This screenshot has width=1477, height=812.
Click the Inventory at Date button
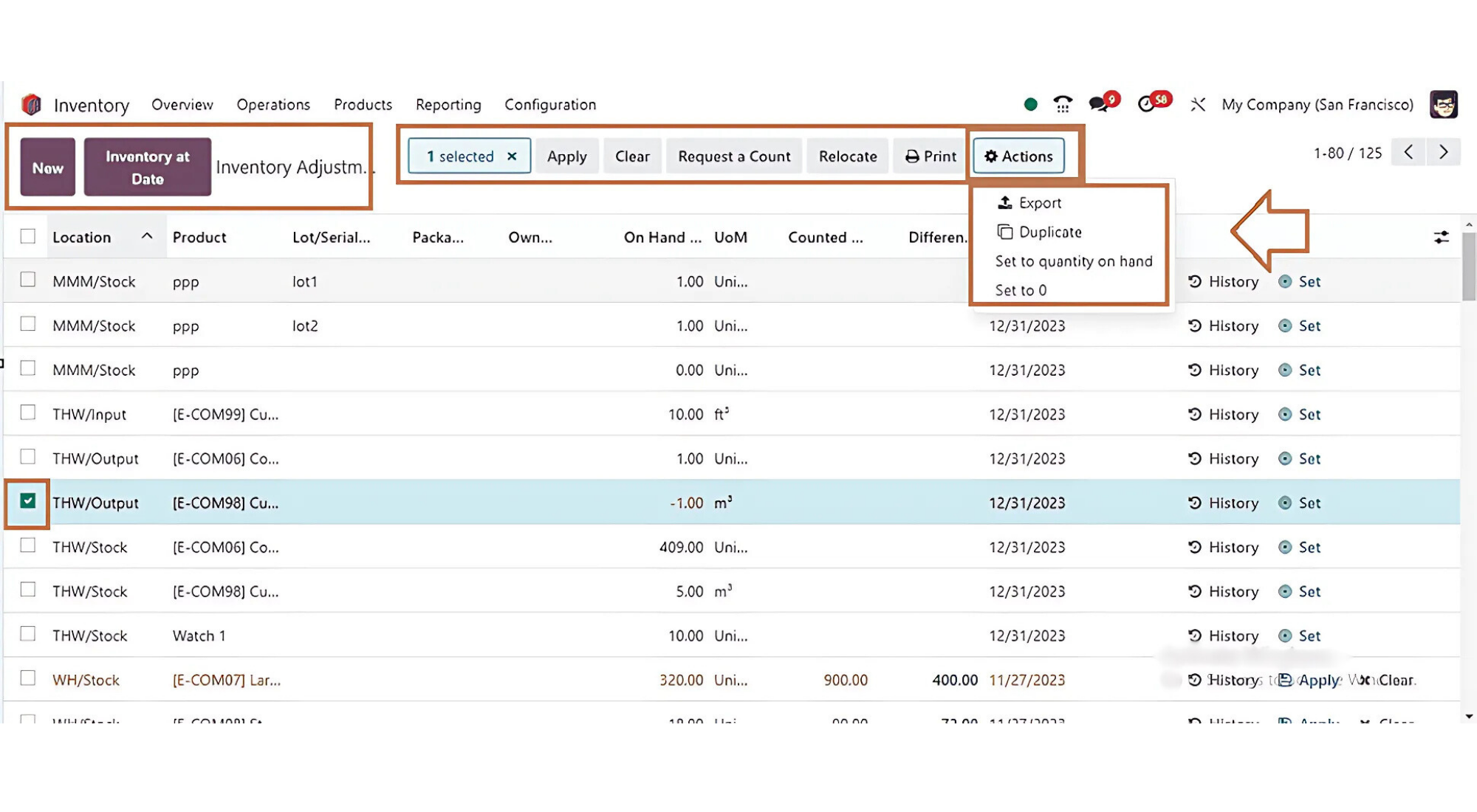148,168
